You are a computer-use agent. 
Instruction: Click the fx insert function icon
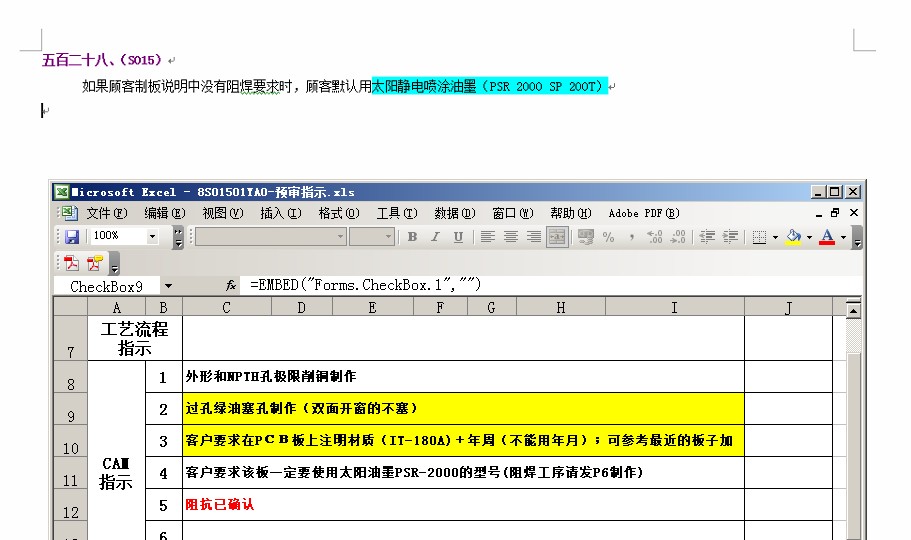(x=231, y=285)
